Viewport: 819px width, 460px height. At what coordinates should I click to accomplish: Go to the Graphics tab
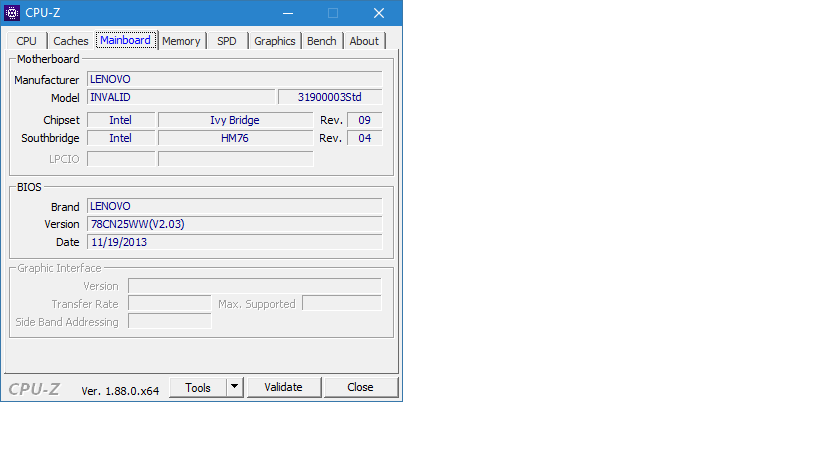[275, 41]
